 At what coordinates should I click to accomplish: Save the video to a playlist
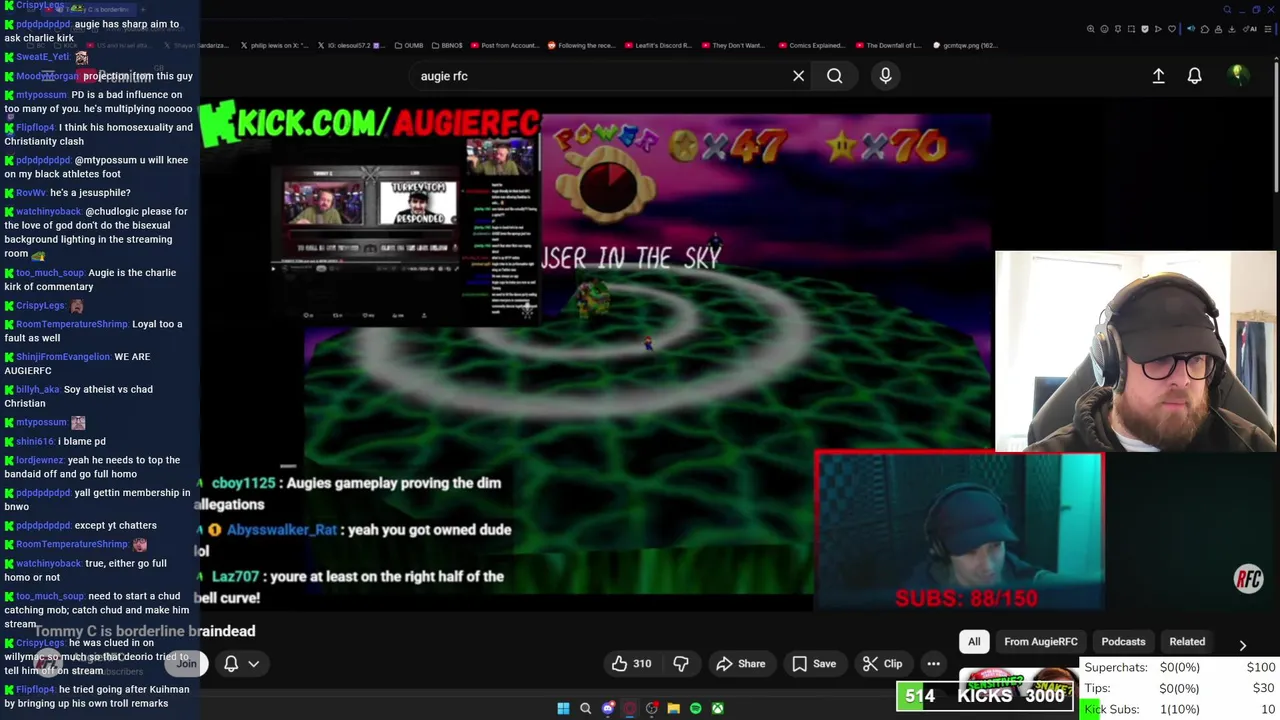[813, 663]
